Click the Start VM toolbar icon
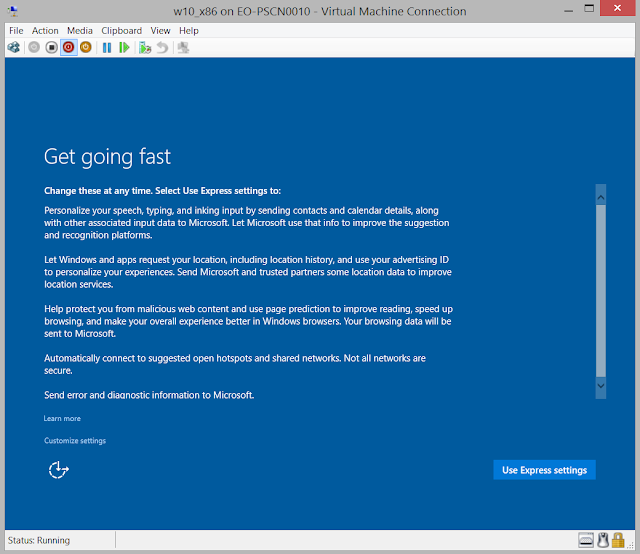This screenshot has width=640, height=554. click(x=34, y=47)
